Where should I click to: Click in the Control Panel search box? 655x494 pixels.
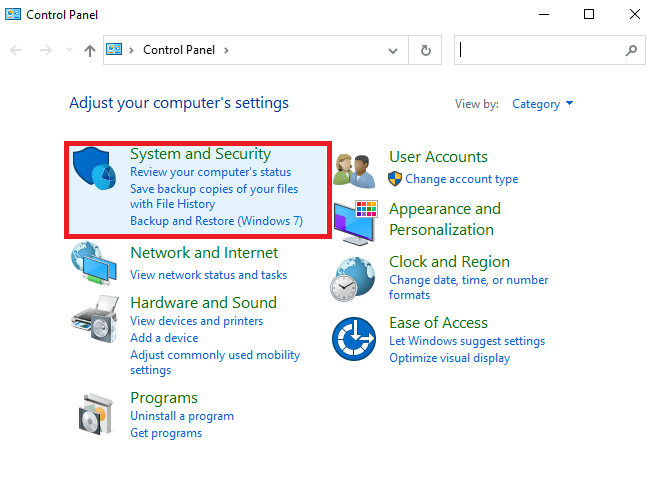click(x=550, y=50)
